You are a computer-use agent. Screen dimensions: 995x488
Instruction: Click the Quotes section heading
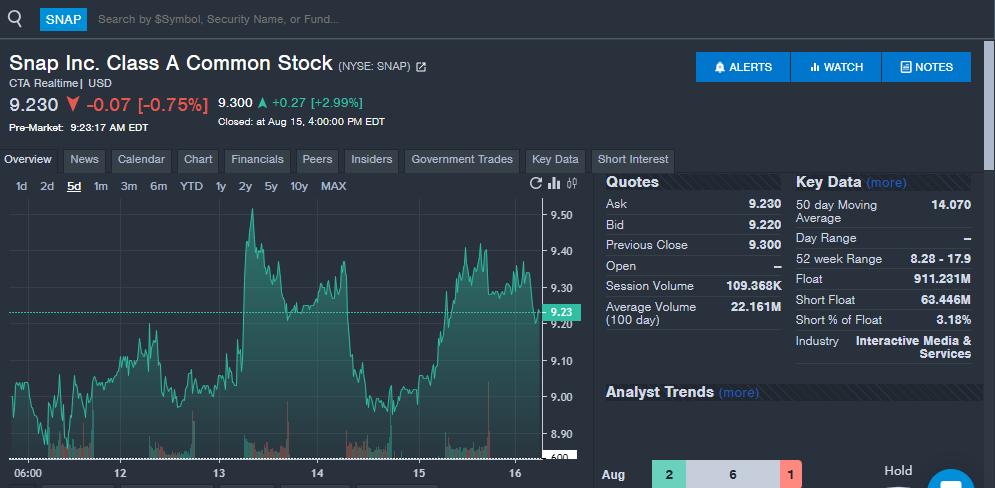tap(632, 182)
